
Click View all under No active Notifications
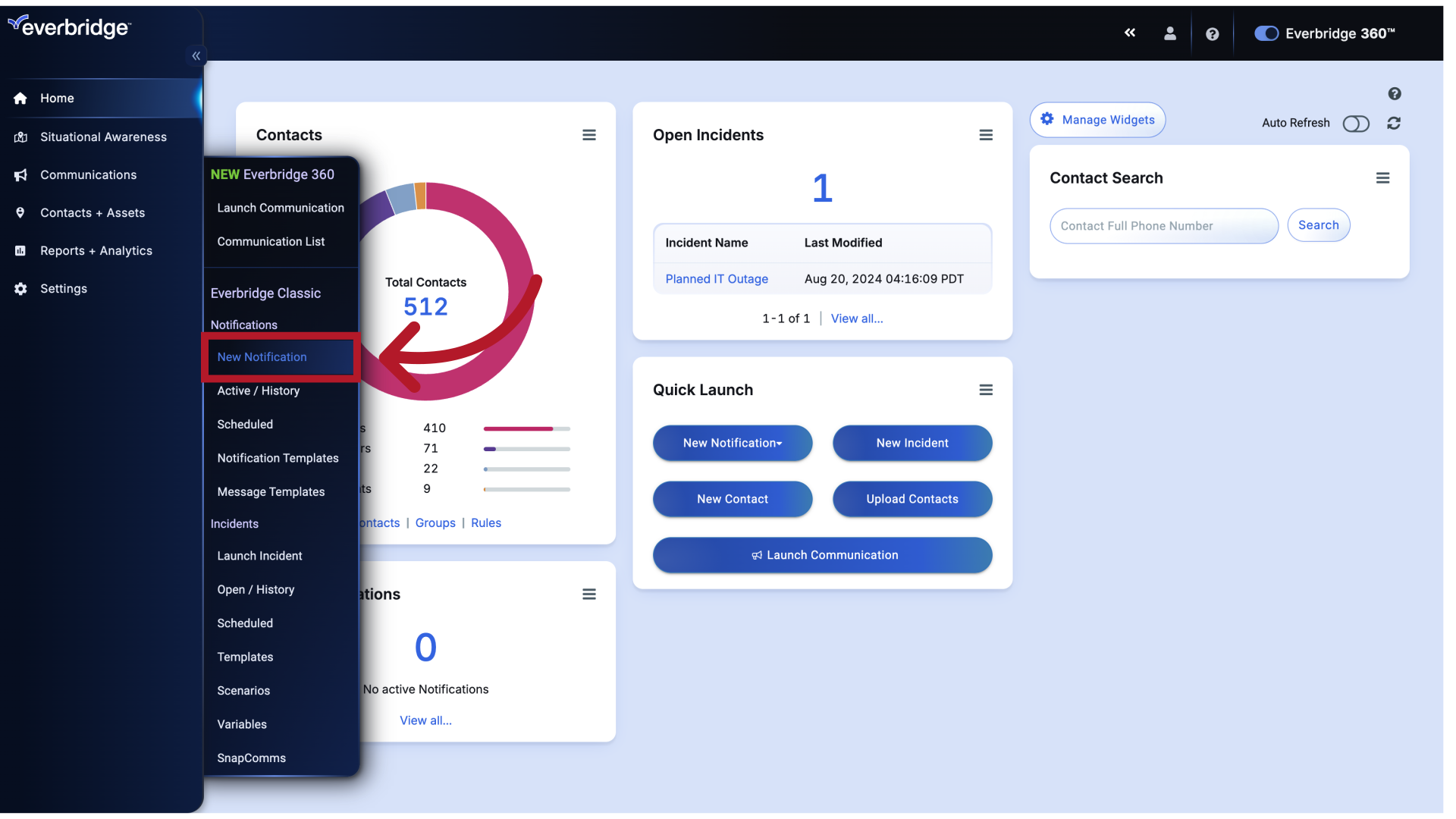click(425, 720)
